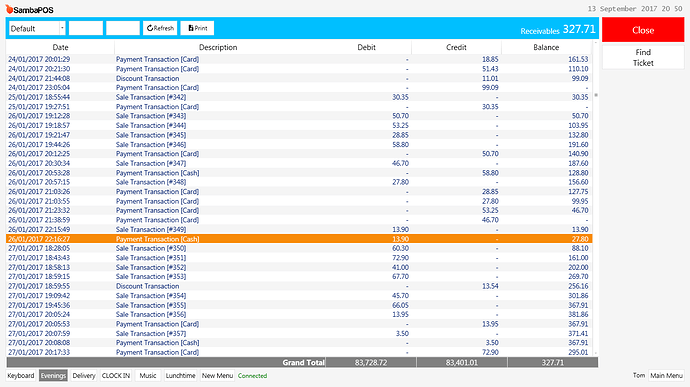
Task: Click the SambaPOS logo icon
Action: click(9, 9)
